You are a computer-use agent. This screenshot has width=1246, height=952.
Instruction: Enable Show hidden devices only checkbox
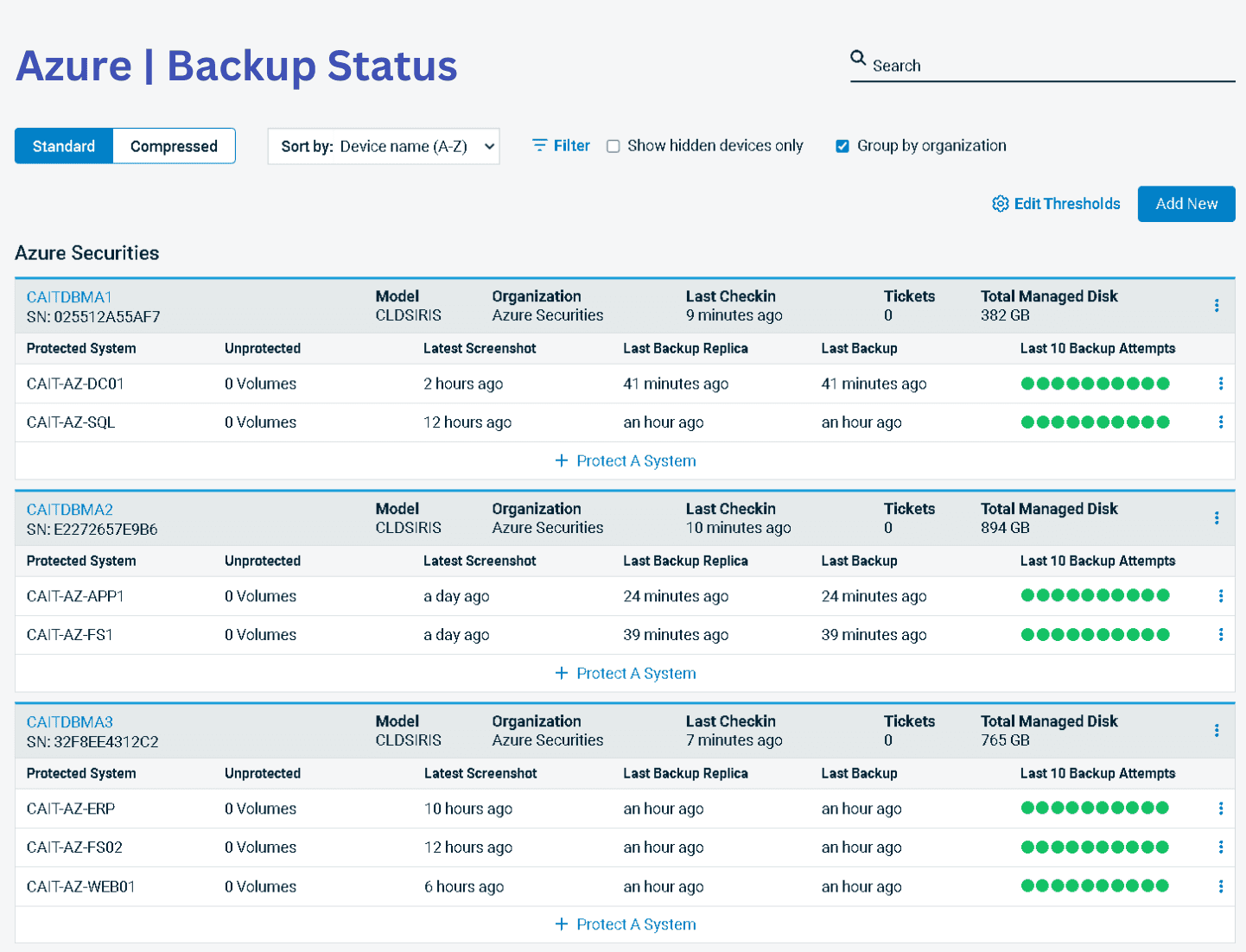pyautogui.click(x=613, y=146)
